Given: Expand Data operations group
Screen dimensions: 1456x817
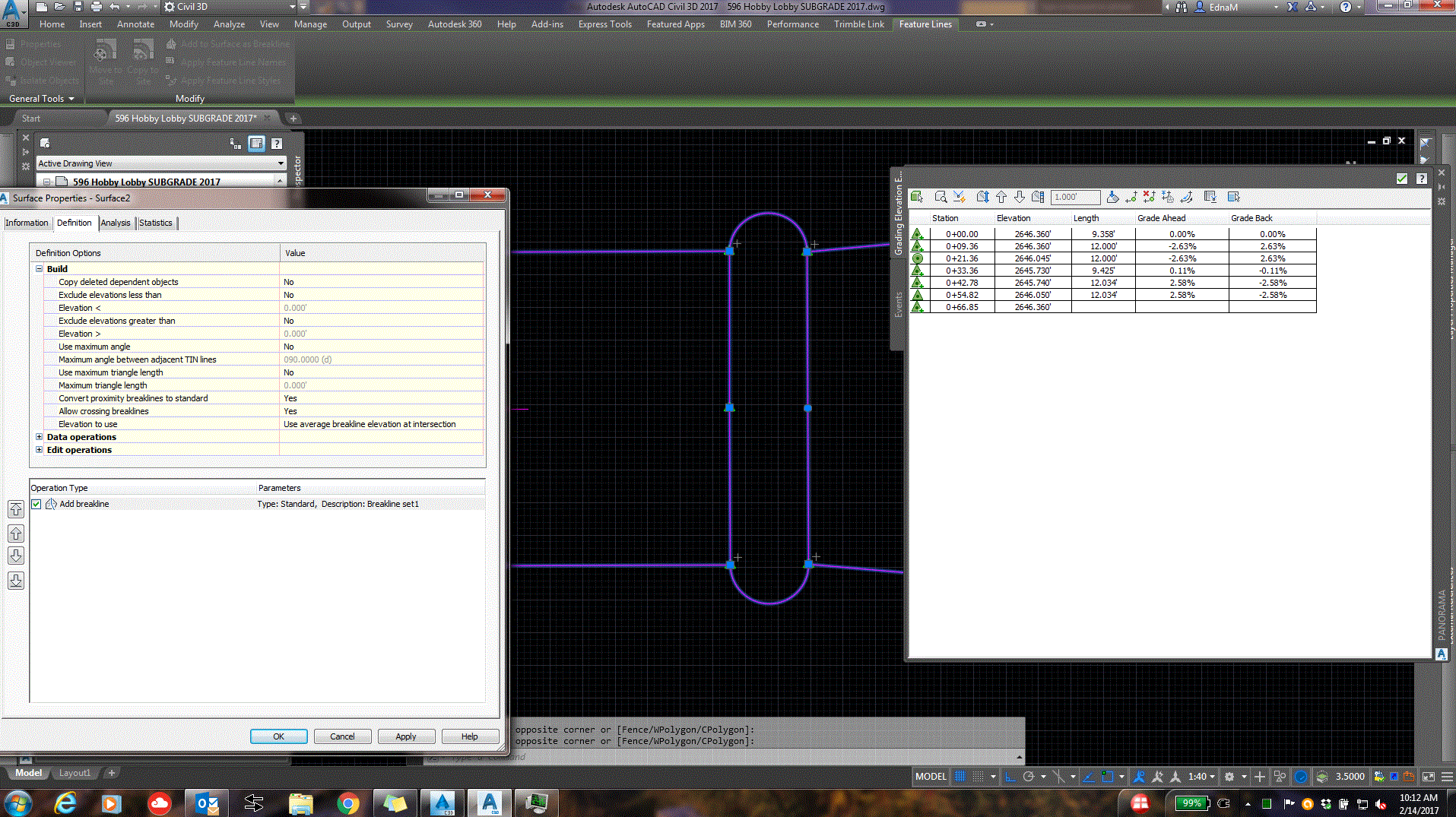Looking at the screenshot, I should [x=39, y=437].
